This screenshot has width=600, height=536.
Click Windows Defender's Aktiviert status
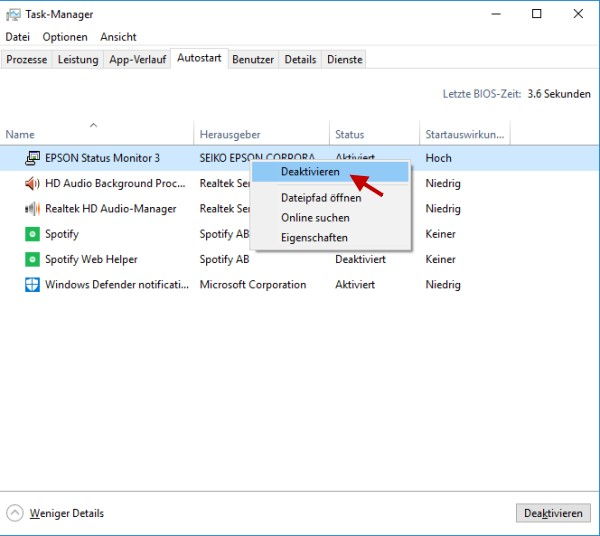pyautogui.click(x=355, y=285)
